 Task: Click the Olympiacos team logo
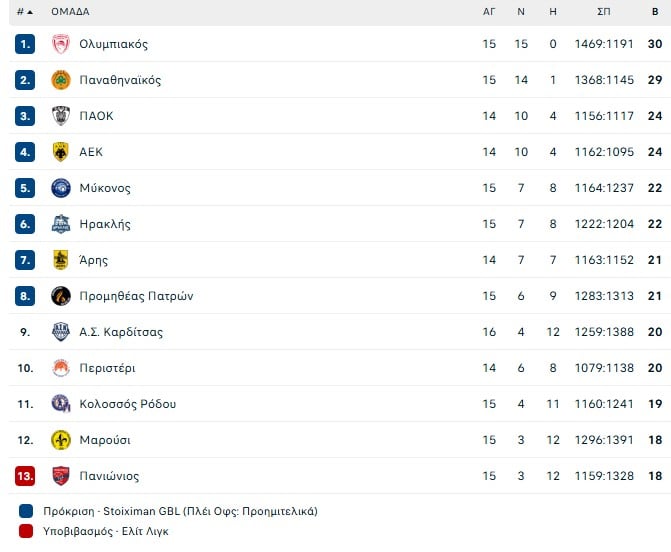(x=61, y=44)
